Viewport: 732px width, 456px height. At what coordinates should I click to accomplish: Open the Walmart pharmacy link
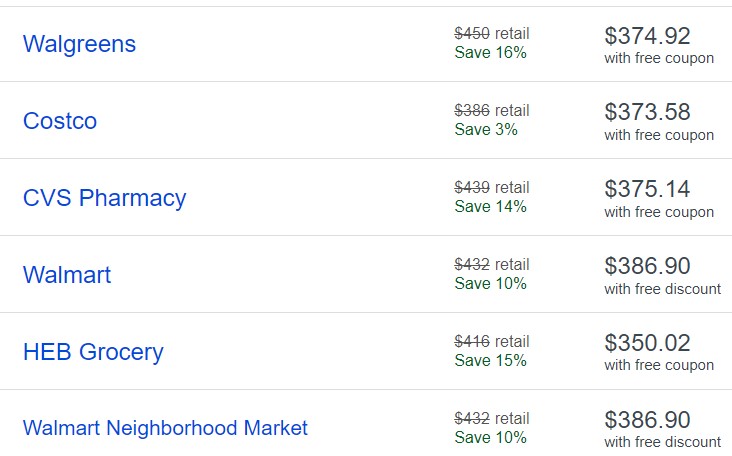(x=67, y=274)
